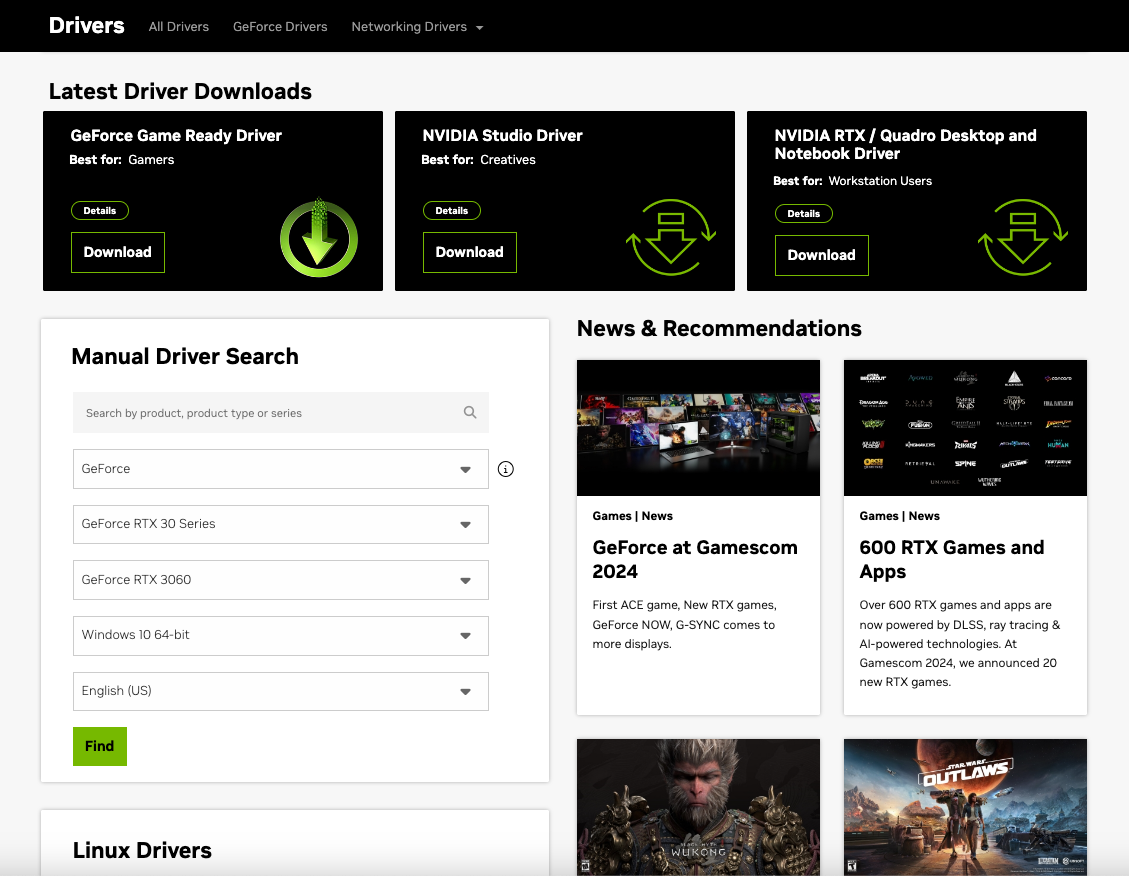The width and height of the screenshot is (1129, 876).
Task: Click the search by product input field
Action: click(265, 412)
